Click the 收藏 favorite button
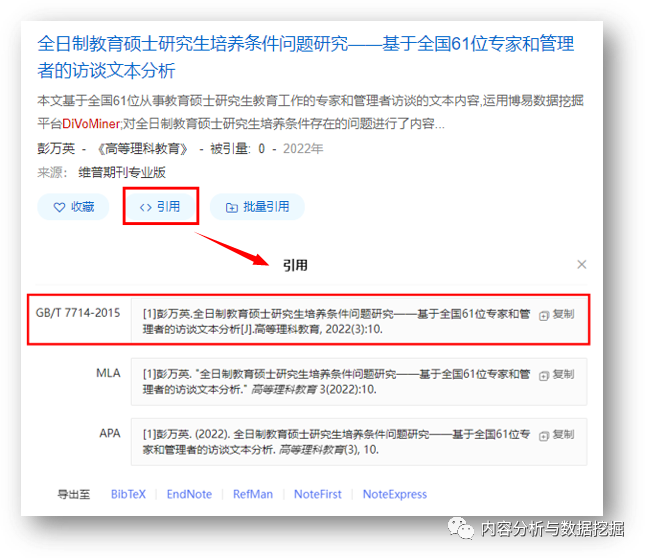 [73, 207]
